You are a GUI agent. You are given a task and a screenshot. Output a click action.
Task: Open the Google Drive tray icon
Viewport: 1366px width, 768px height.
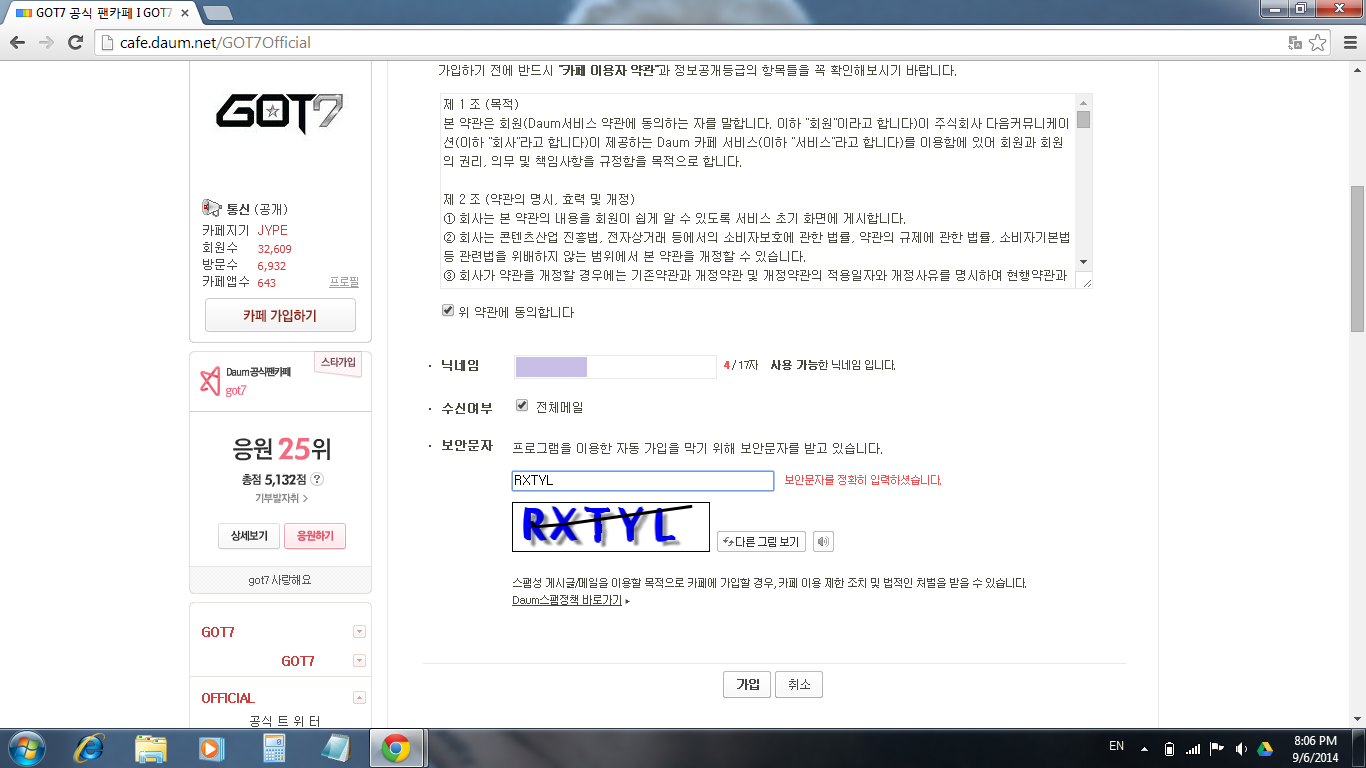point(1265,748)
